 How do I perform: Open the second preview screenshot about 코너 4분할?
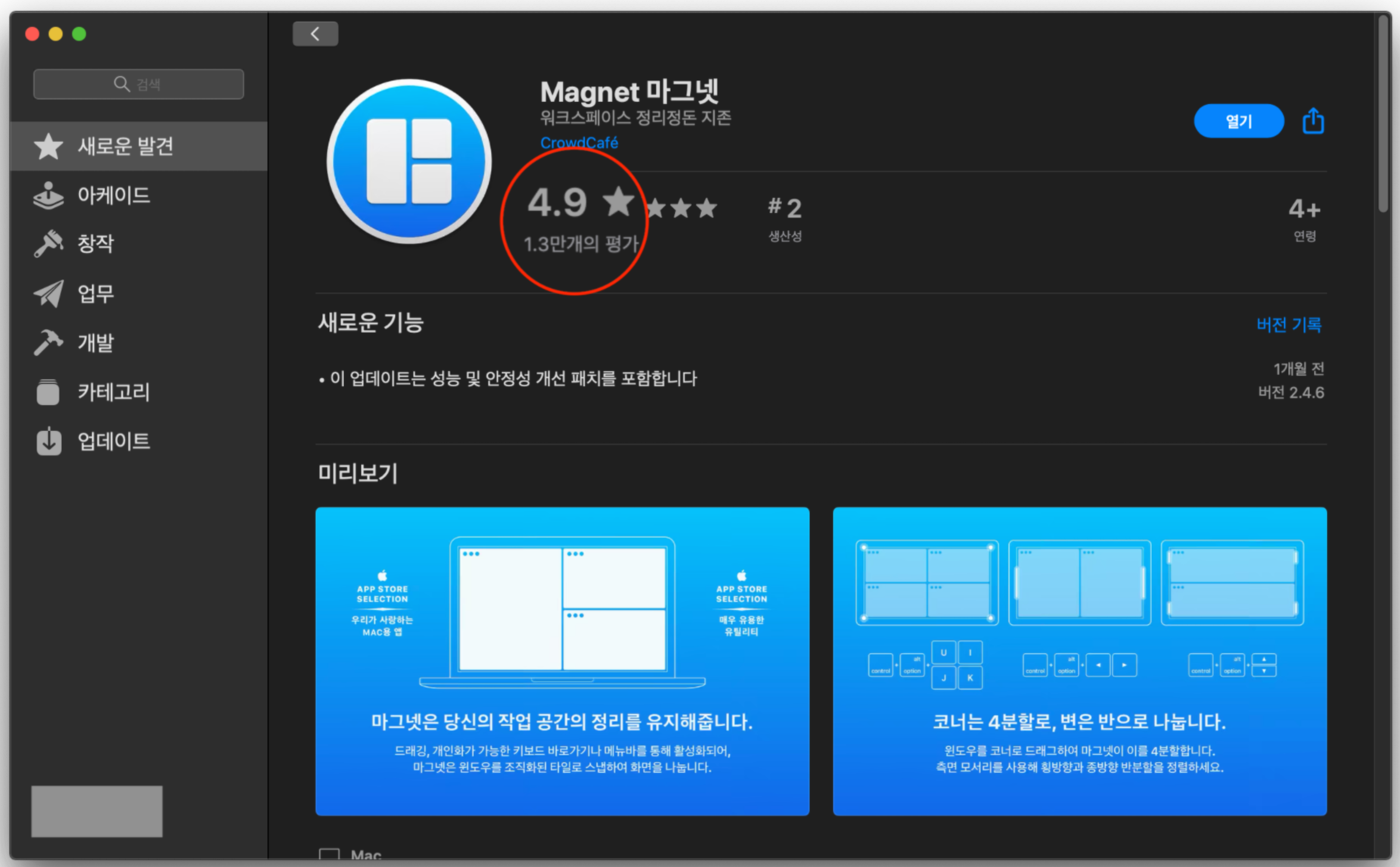tap(1079, 661)
